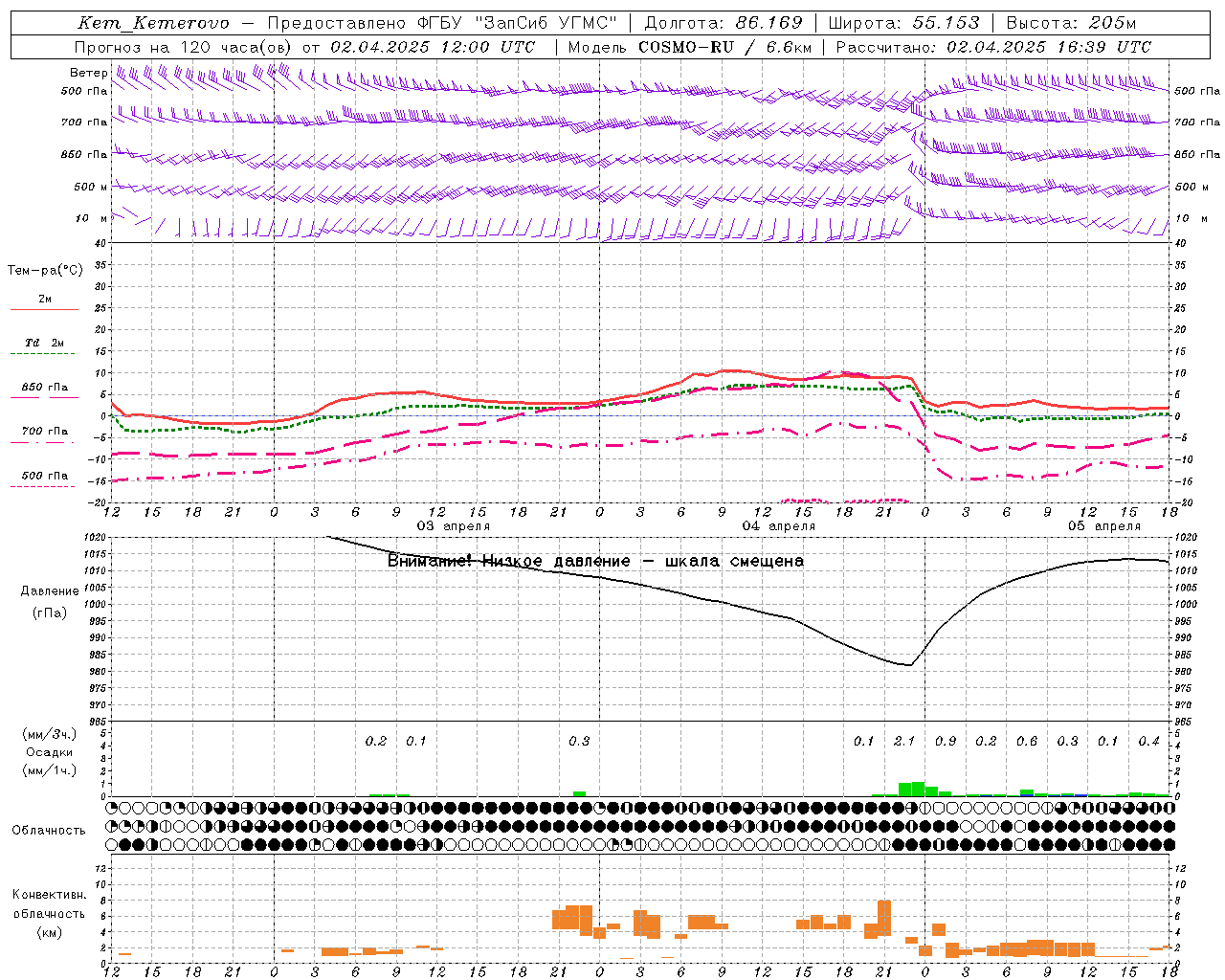Click the 'Ветер' wind panel label
This screenshot has width=1225, height=980.
click(x=88, y=73)
